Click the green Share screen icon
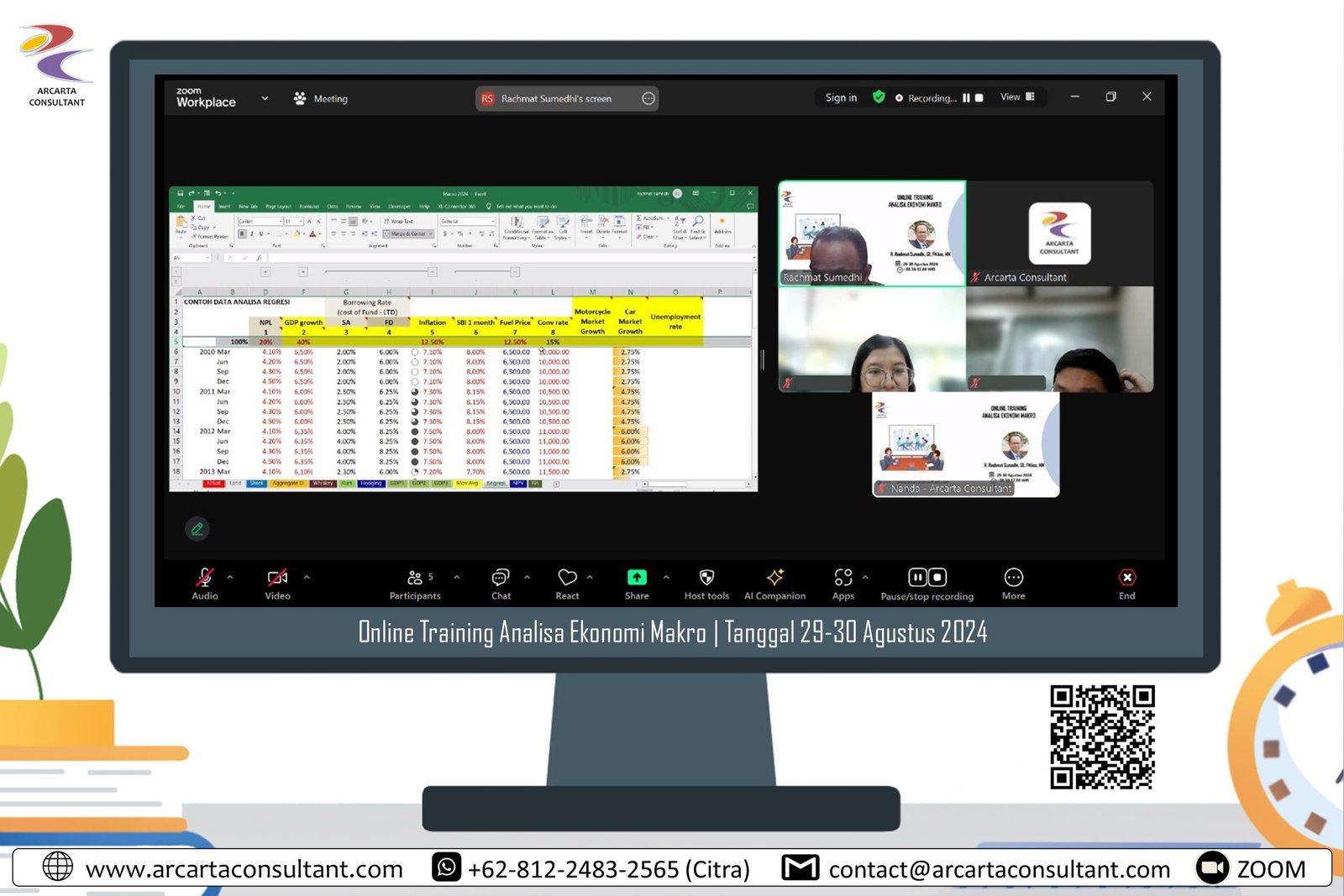The height and width of the screenshot is (896, 1344). tap(637, 578)
